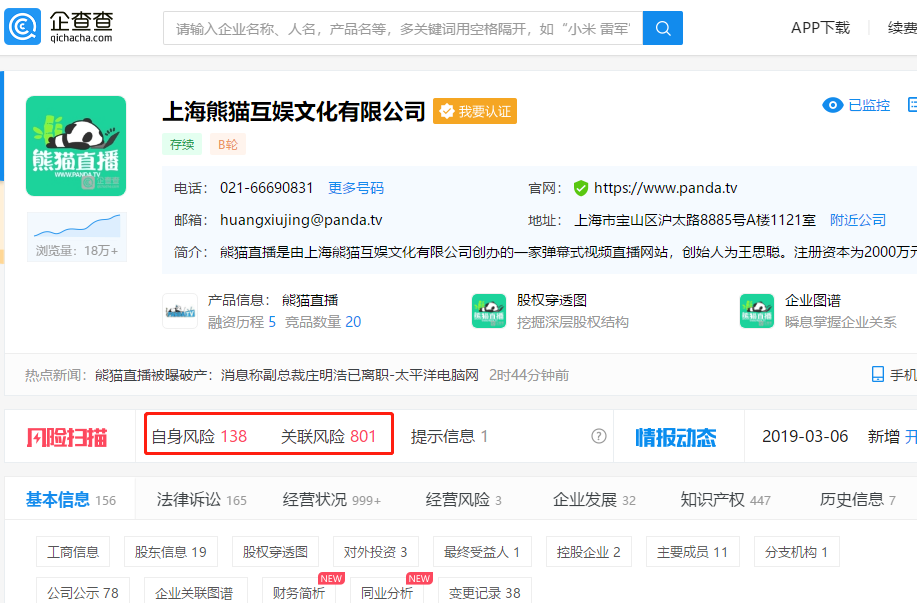Image resolution: width=917 pixels, height=603 pixels.
Task: Click the mobile phone icon beside 手机
Action: click(x=878, y=374)
